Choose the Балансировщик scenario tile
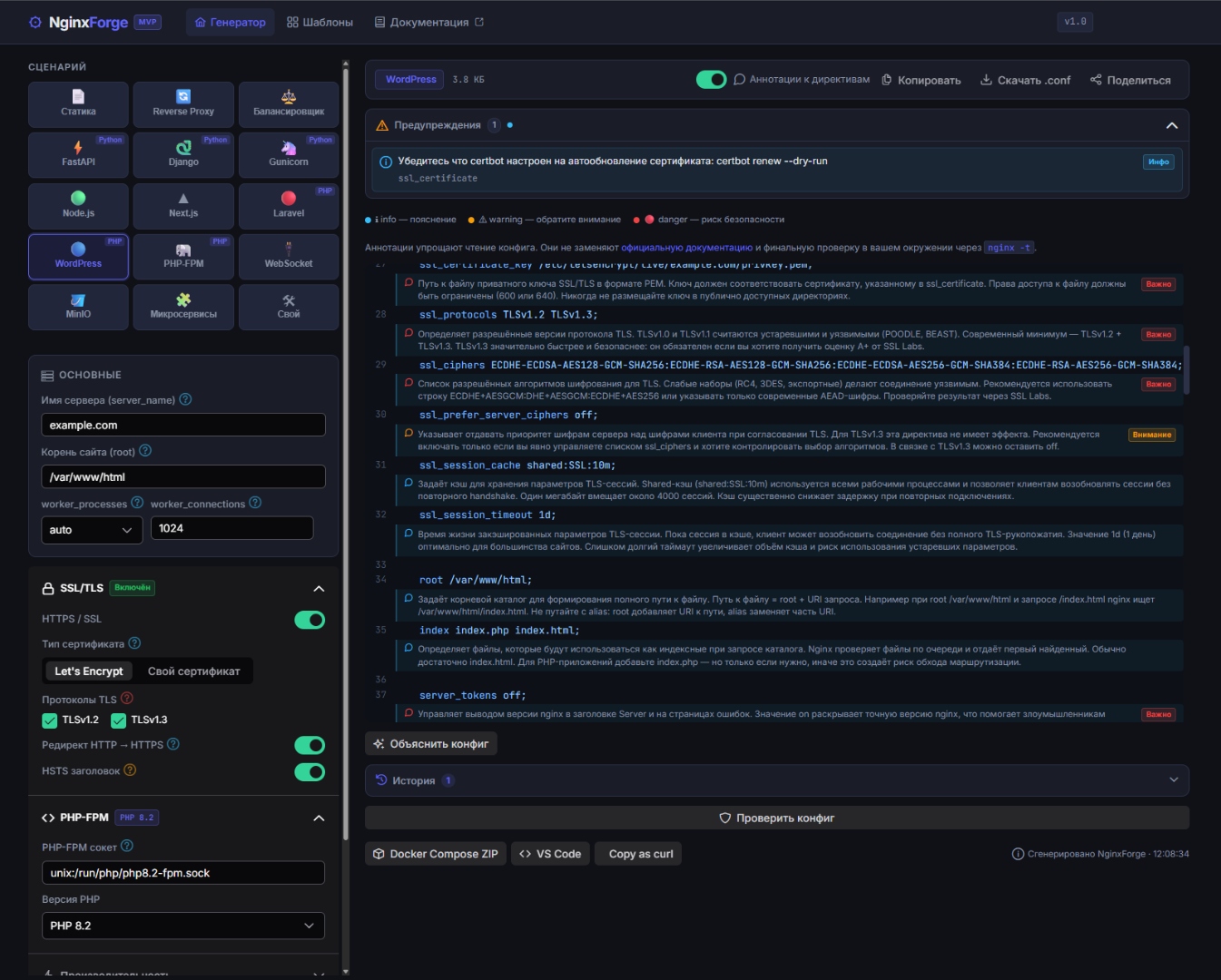1221x980 pixels. pos(289,104)
